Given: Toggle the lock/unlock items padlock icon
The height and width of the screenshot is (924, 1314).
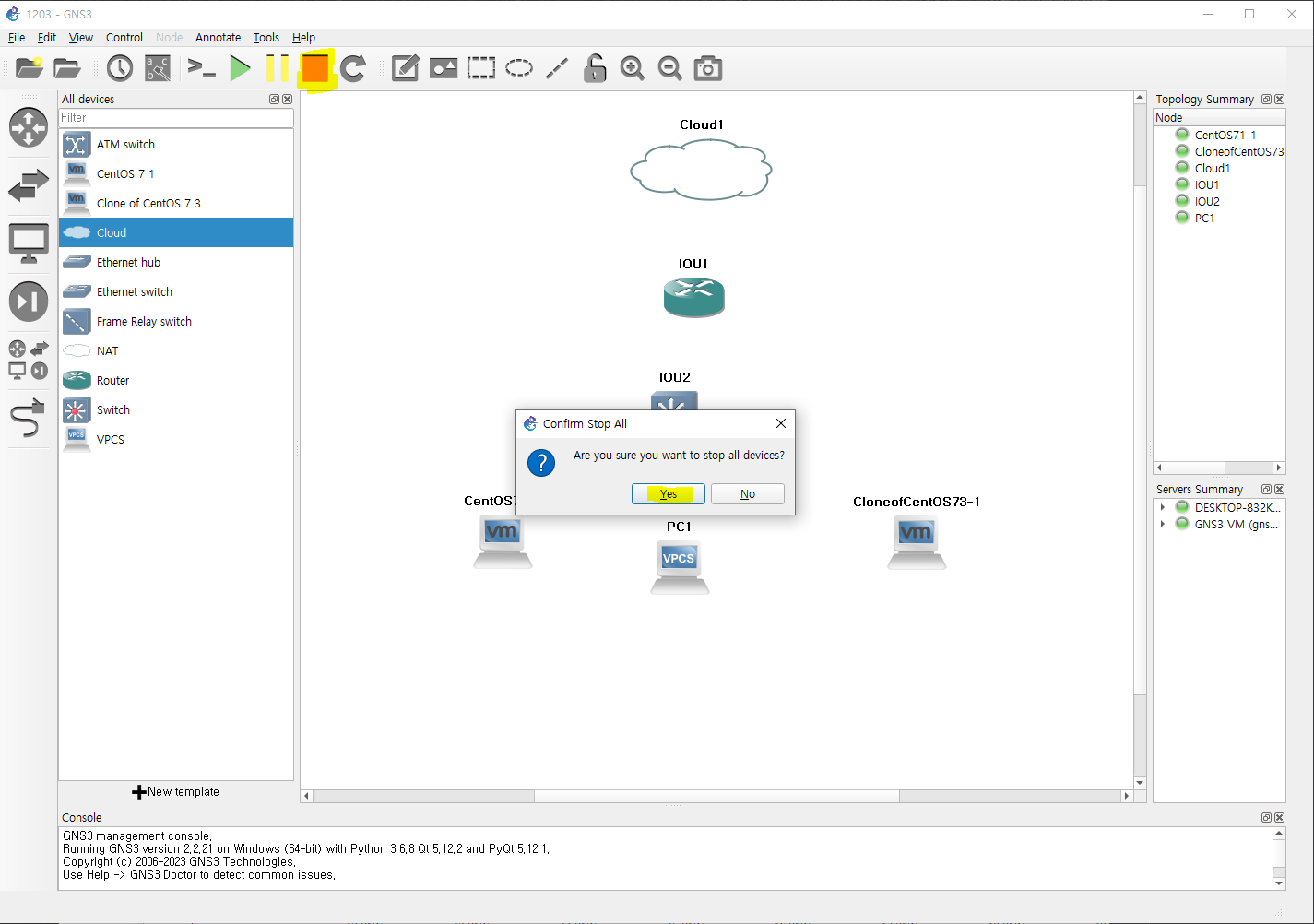Looking at the screenshot, I should (x=595, y=68).
